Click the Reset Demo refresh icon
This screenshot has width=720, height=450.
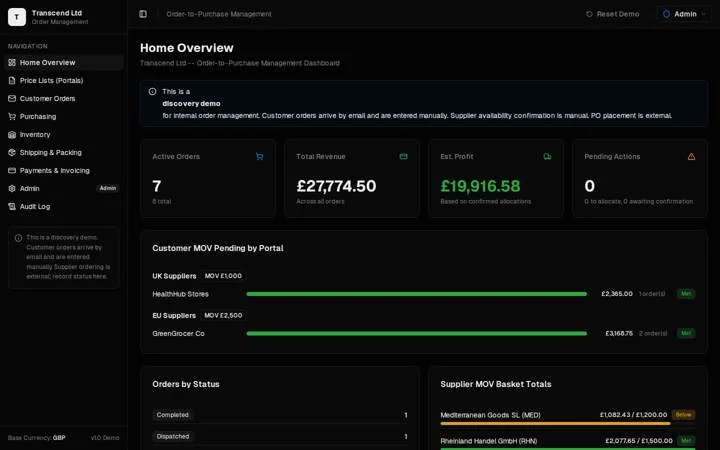(x=589, y=14)
